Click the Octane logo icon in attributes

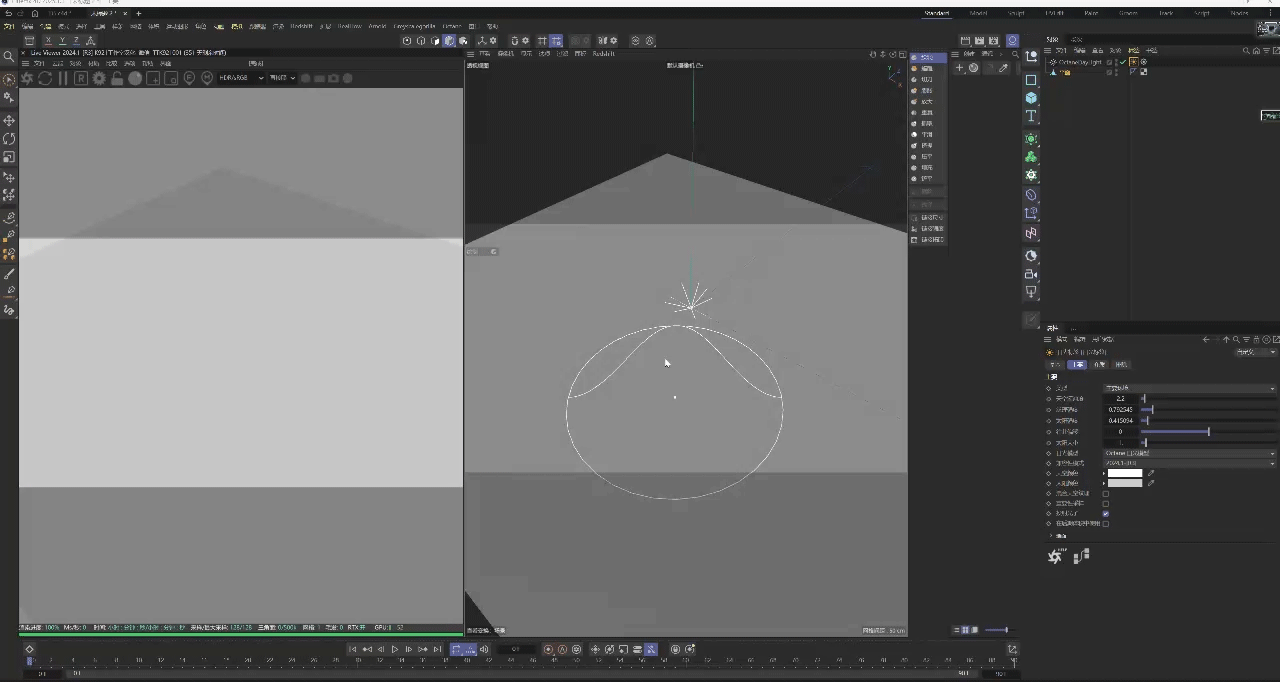coord(1054,557)
